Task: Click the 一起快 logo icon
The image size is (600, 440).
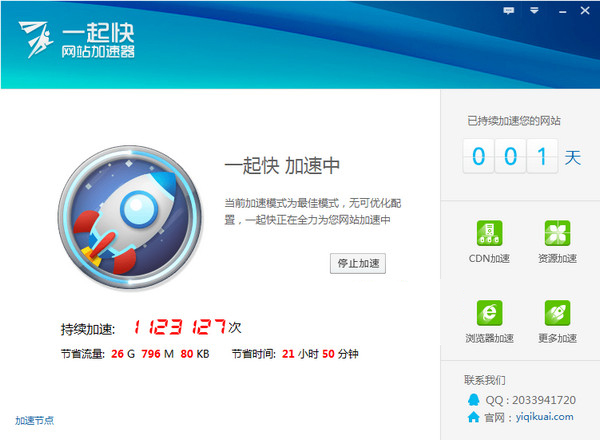Action: [x=36, y=39]
